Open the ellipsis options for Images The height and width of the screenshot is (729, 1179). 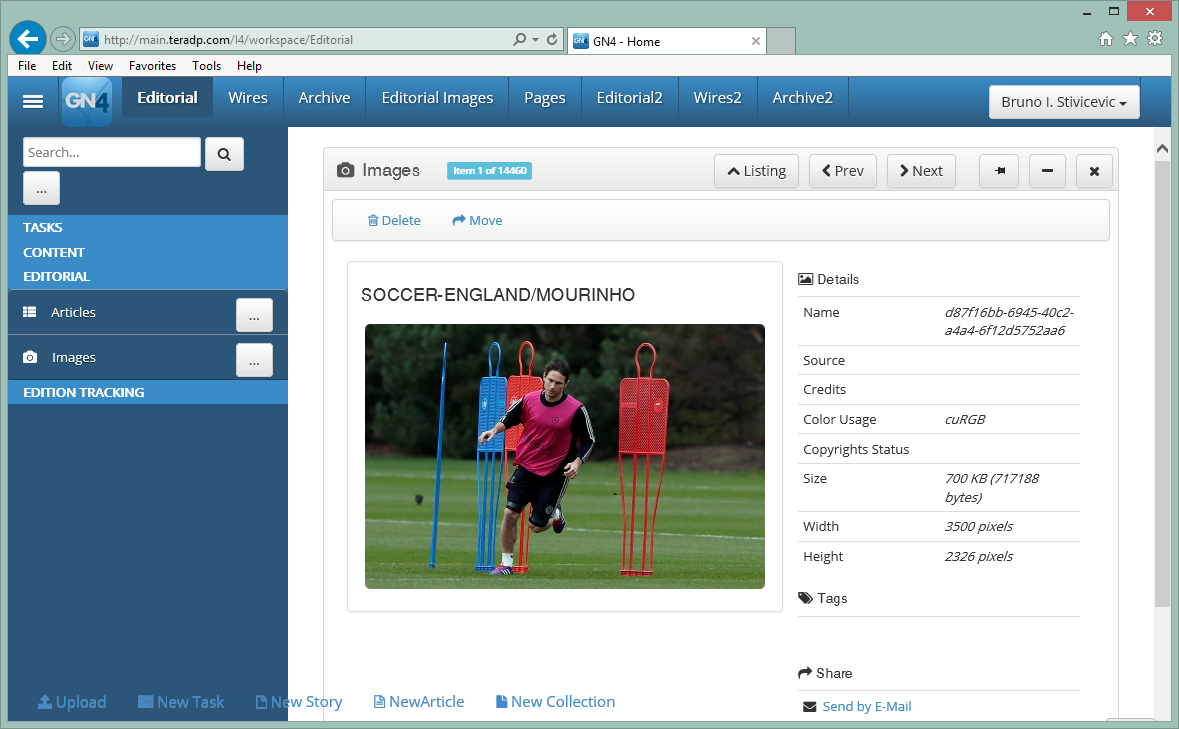(254, 360)
